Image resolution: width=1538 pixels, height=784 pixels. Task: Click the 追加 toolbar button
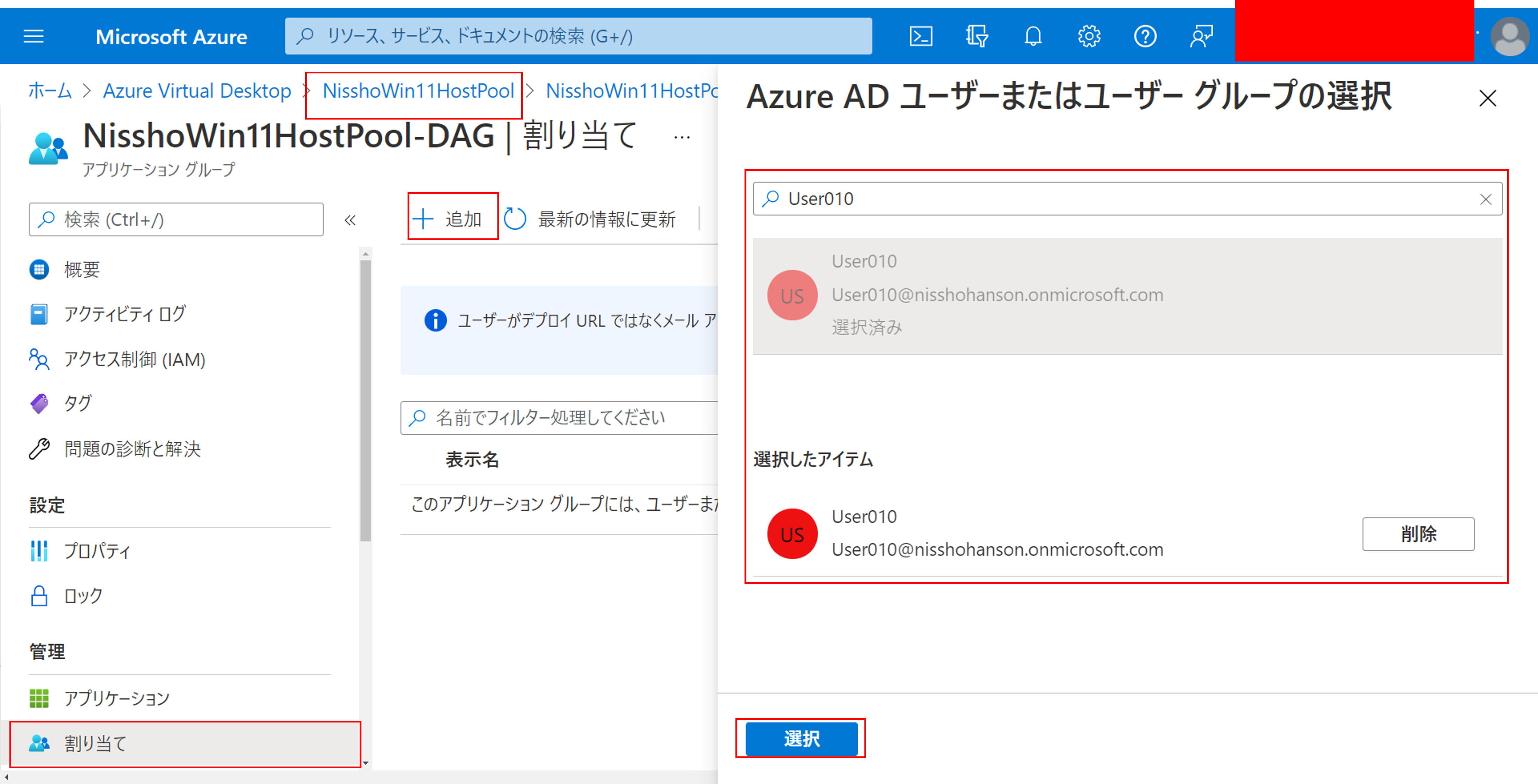[453, 218]
